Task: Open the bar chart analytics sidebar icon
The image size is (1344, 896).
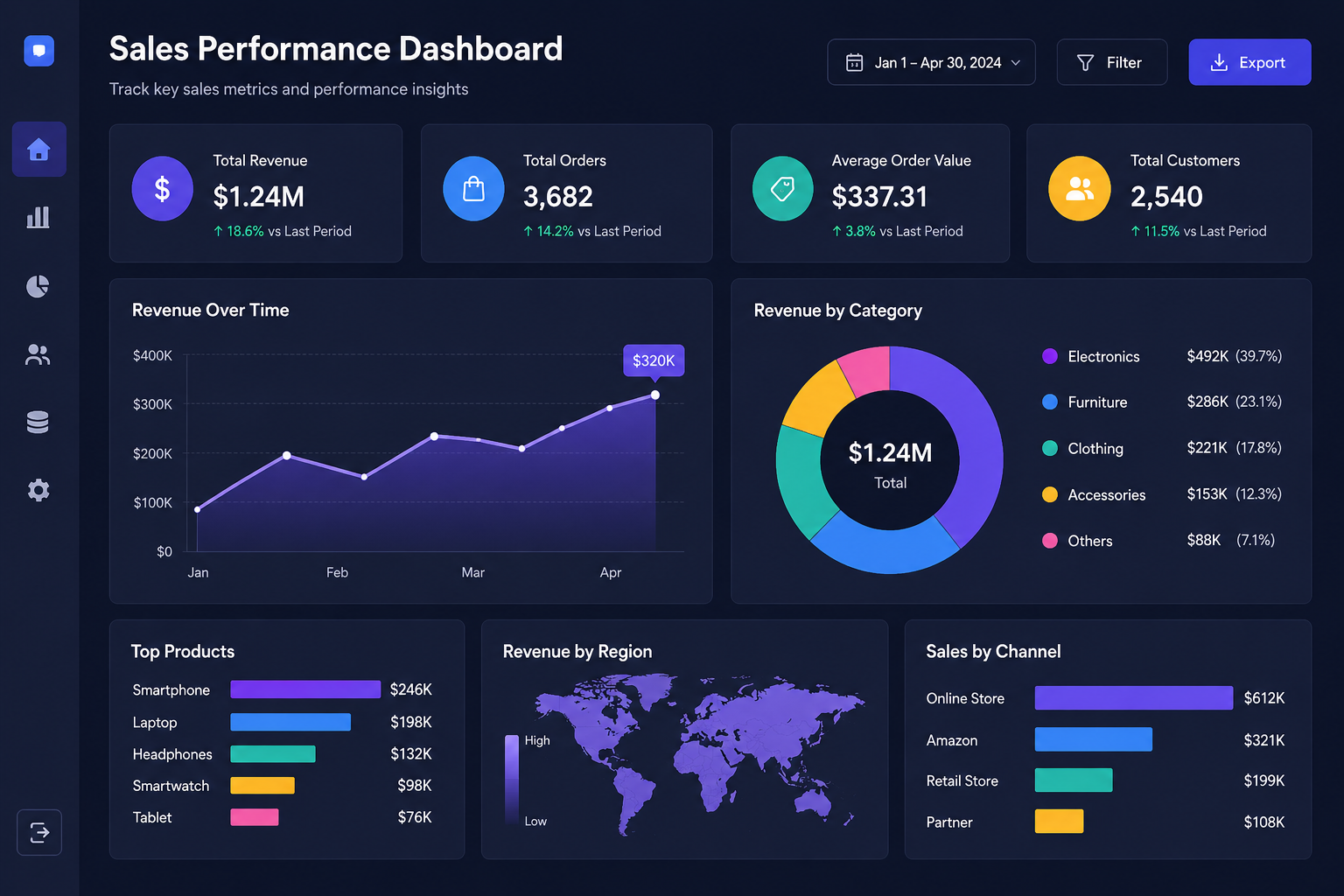Action: (x=38, y=217)
